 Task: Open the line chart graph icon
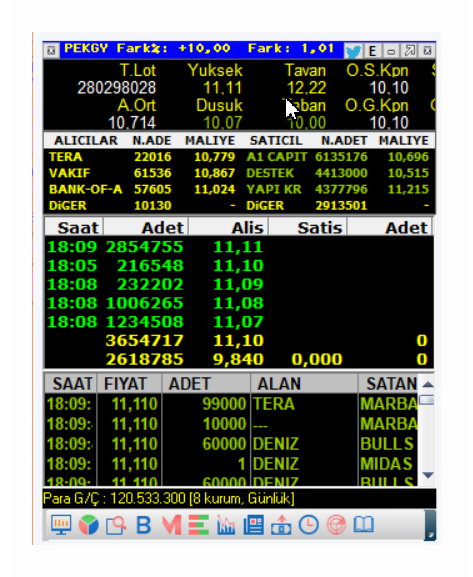click(x=226, y=525)
